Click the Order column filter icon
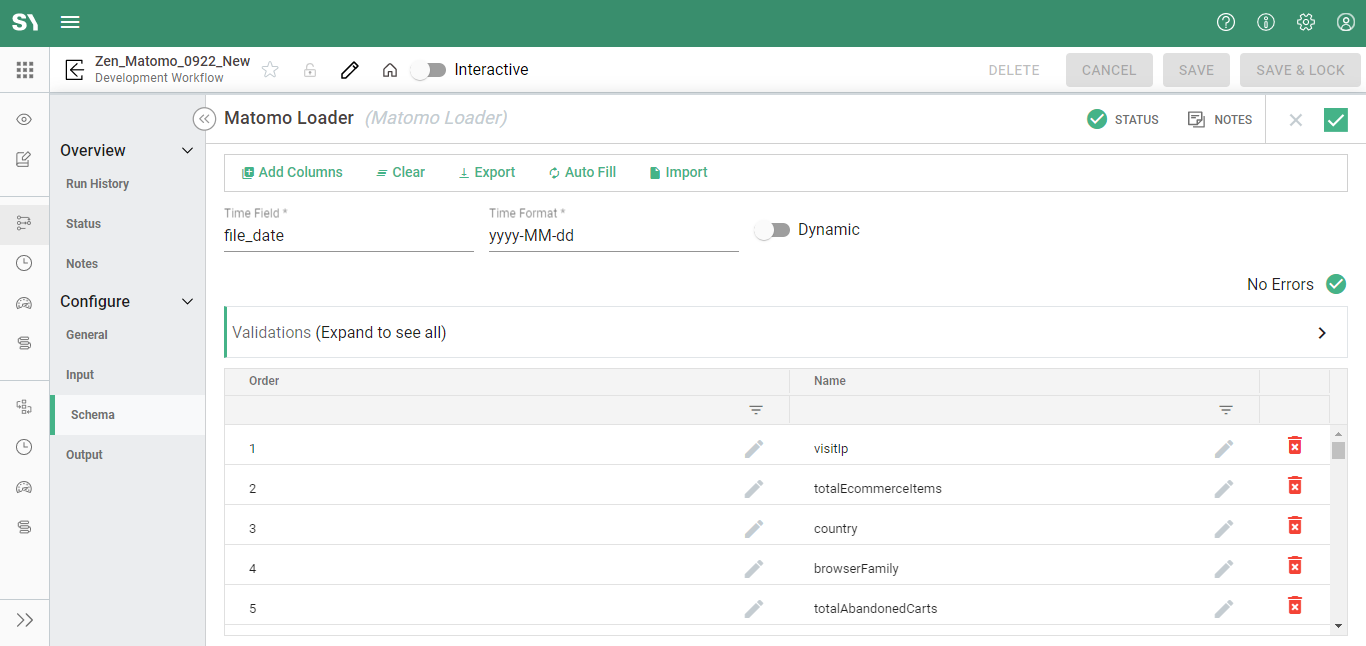1366x646 pixels. [756, 410]
